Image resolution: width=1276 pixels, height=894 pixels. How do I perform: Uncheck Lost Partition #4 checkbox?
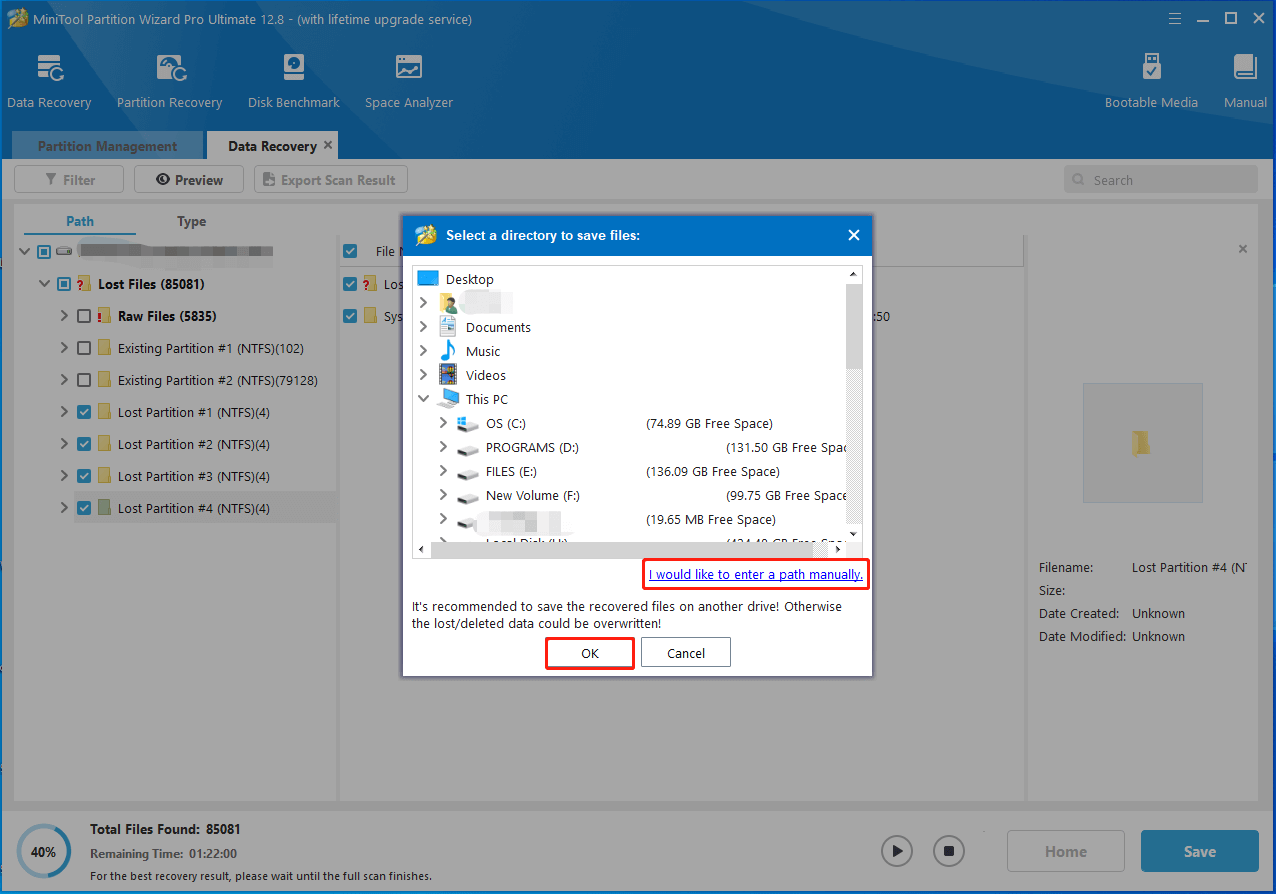tap(84, 508)
